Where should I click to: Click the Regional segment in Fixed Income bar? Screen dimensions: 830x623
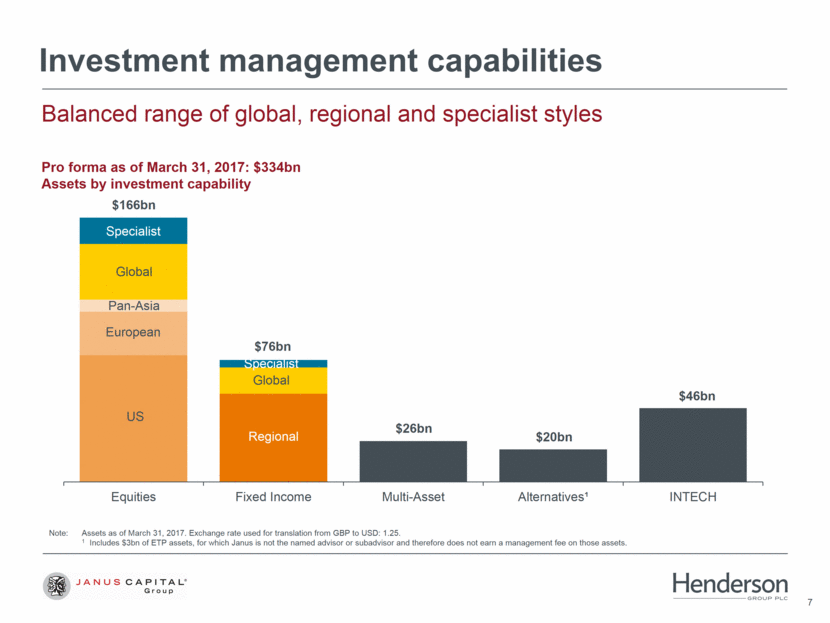pyautogui.click(x=273, y=438)
